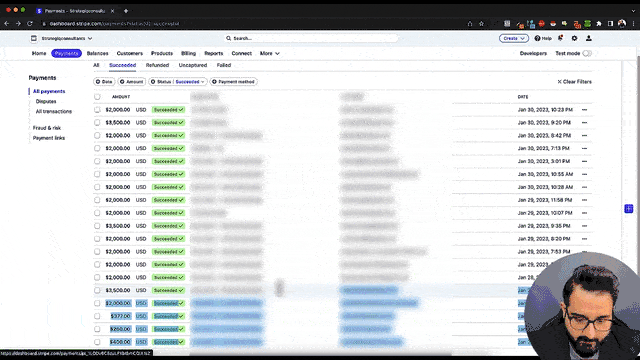This screenshot has width=640, height=360.
Task: Select the $8,500.00 payment checkbox
Action: click(97, 122)
